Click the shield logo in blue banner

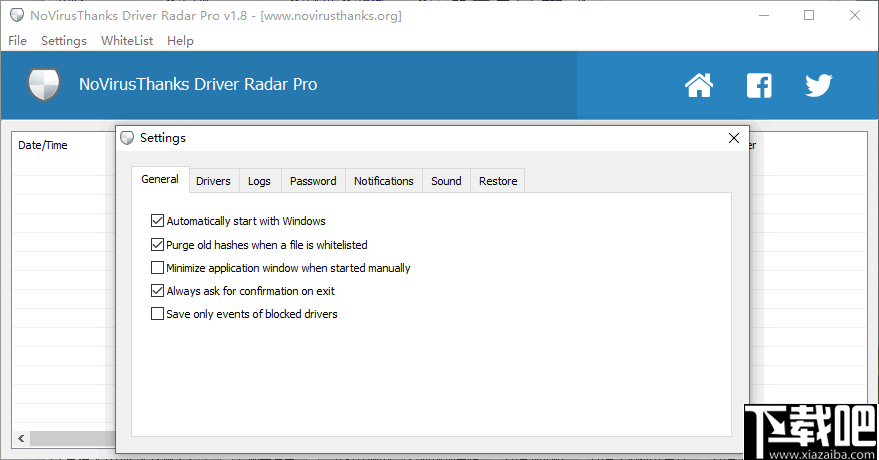[x=44, y=85]
